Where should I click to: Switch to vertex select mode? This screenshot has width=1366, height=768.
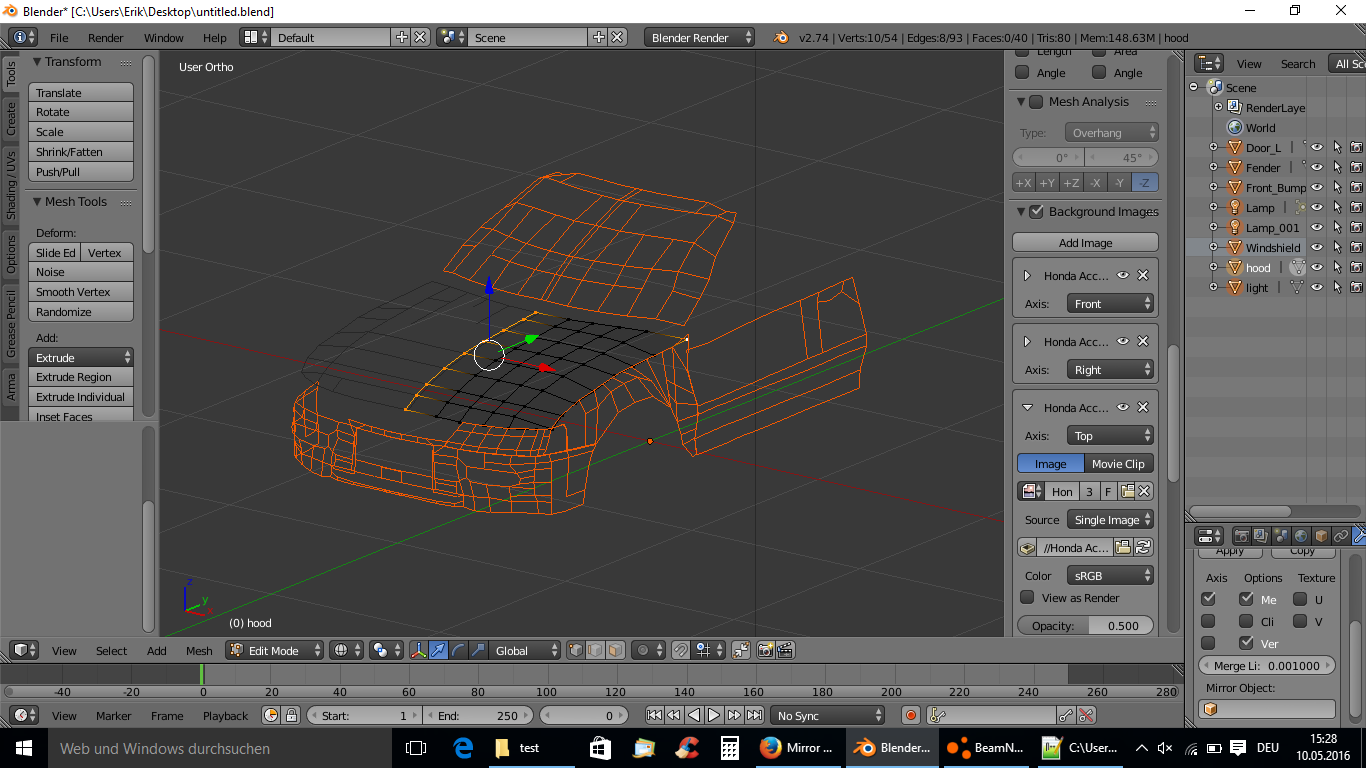point(576,650)
